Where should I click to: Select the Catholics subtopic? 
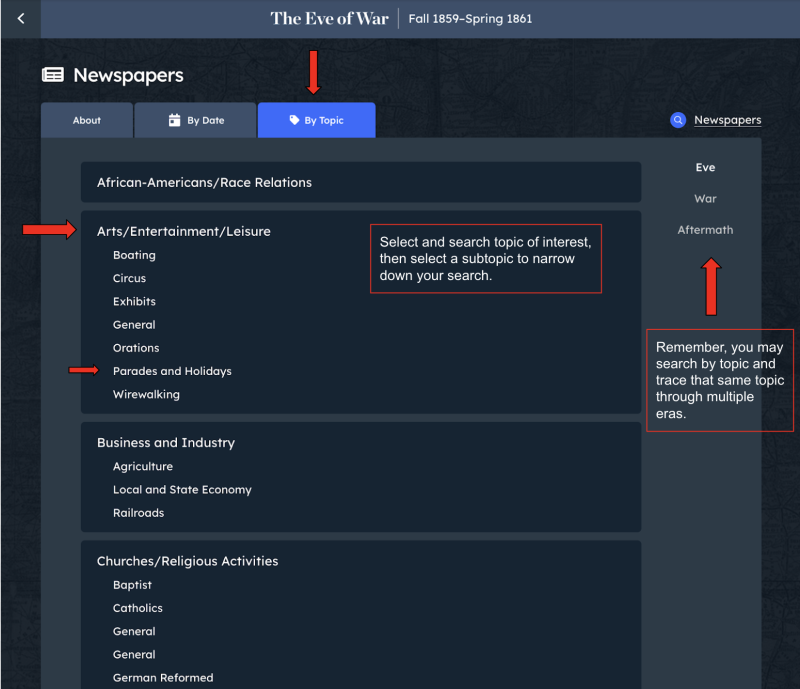click(137, 608)
